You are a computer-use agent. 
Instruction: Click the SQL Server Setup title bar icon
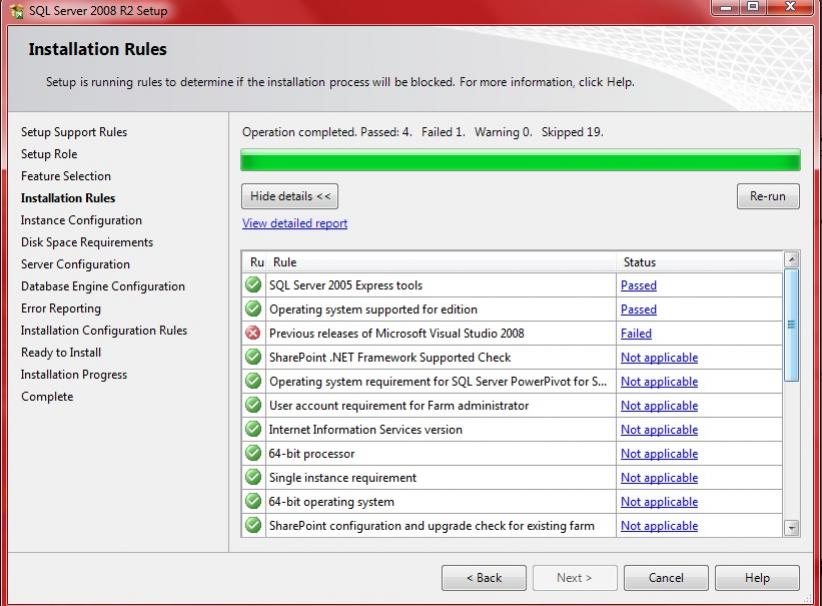17,10
